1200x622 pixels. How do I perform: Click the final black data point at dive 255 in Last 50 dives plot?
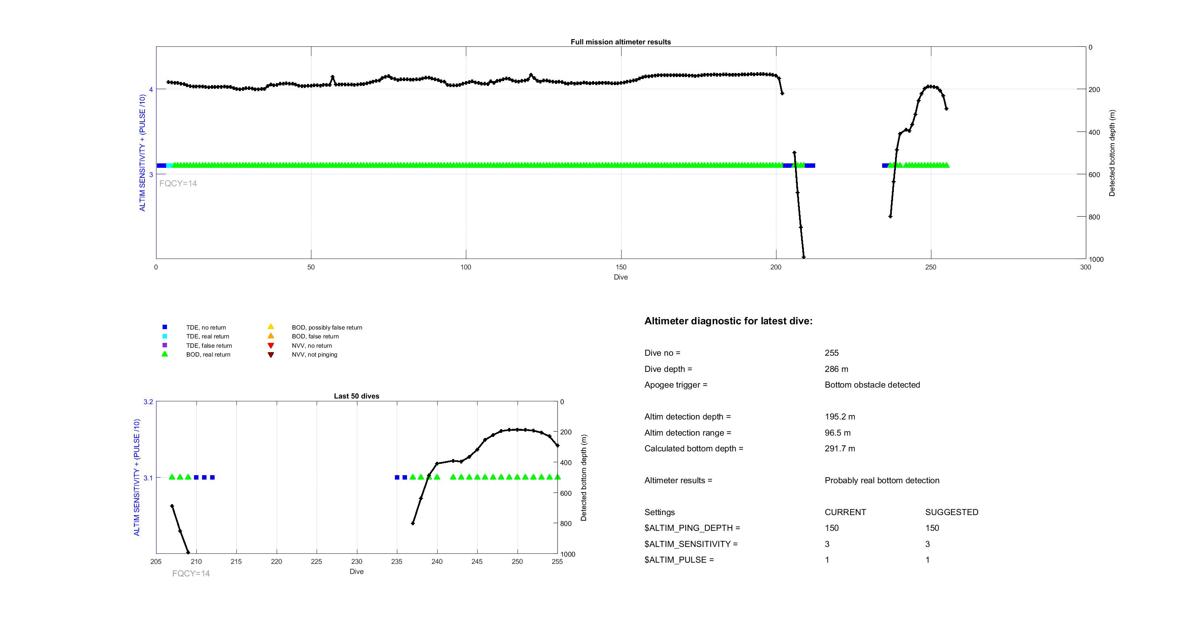pyautogui.click(x=557, y=445)
